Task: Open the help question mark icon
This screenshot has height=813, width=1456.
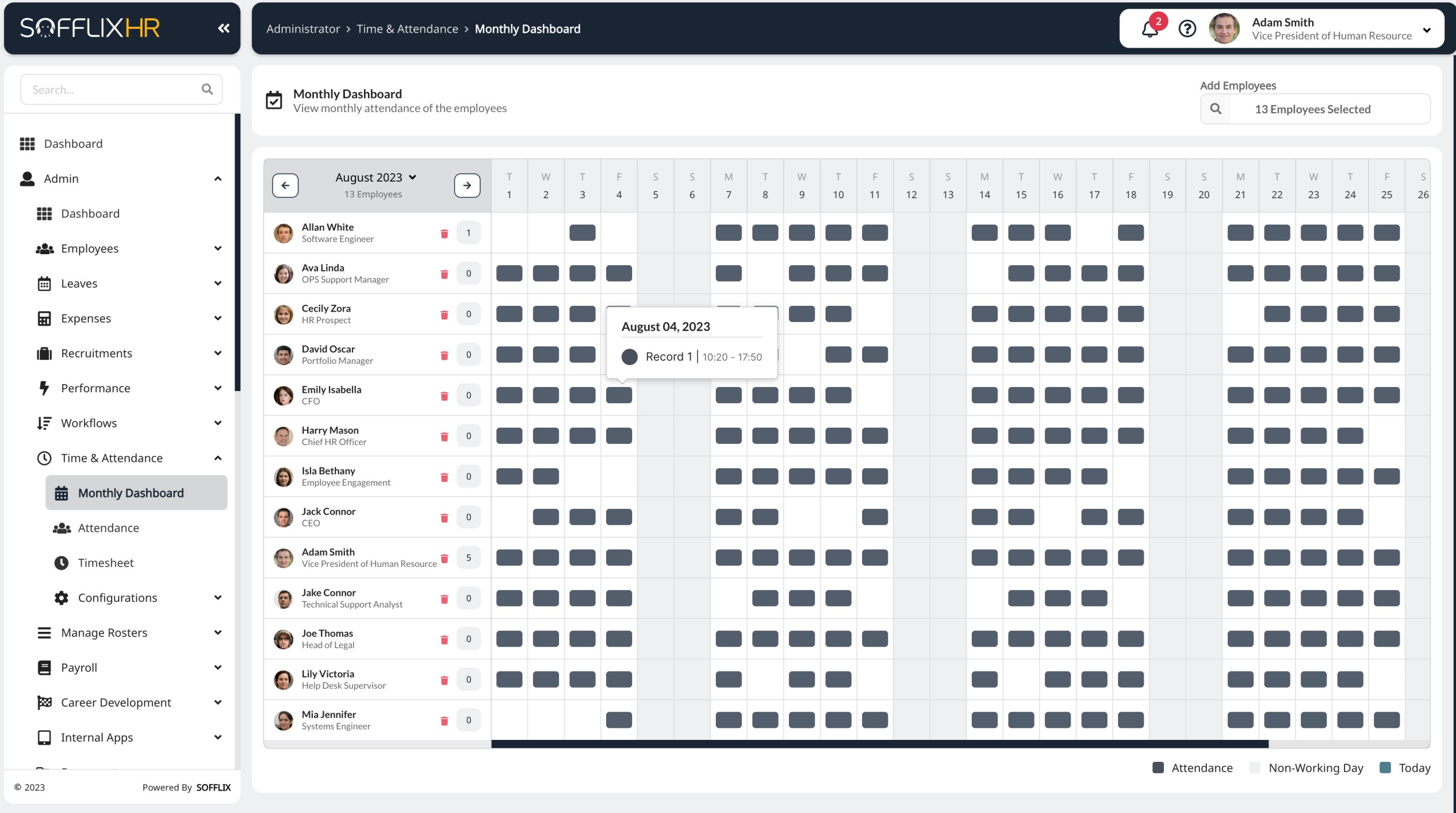Action: [1187, 28]
